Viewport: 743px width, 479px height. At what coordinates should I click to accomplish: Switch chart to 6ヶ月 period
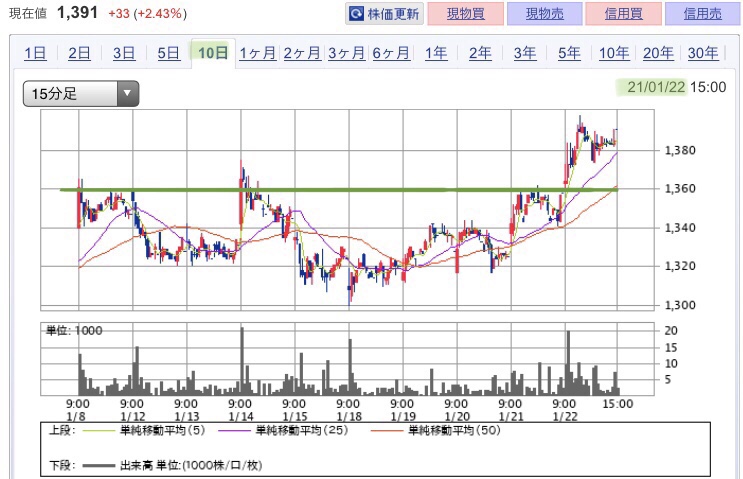[x=391, y=53]
